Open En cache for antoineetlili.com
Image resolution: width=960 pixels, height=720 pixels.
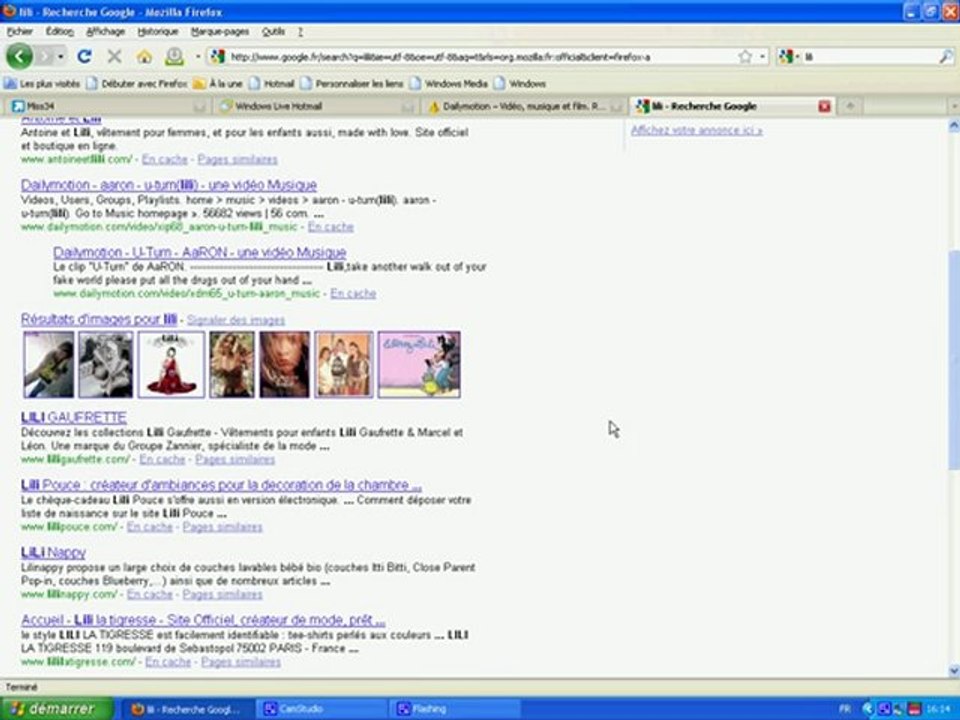[x=165, y=159]
